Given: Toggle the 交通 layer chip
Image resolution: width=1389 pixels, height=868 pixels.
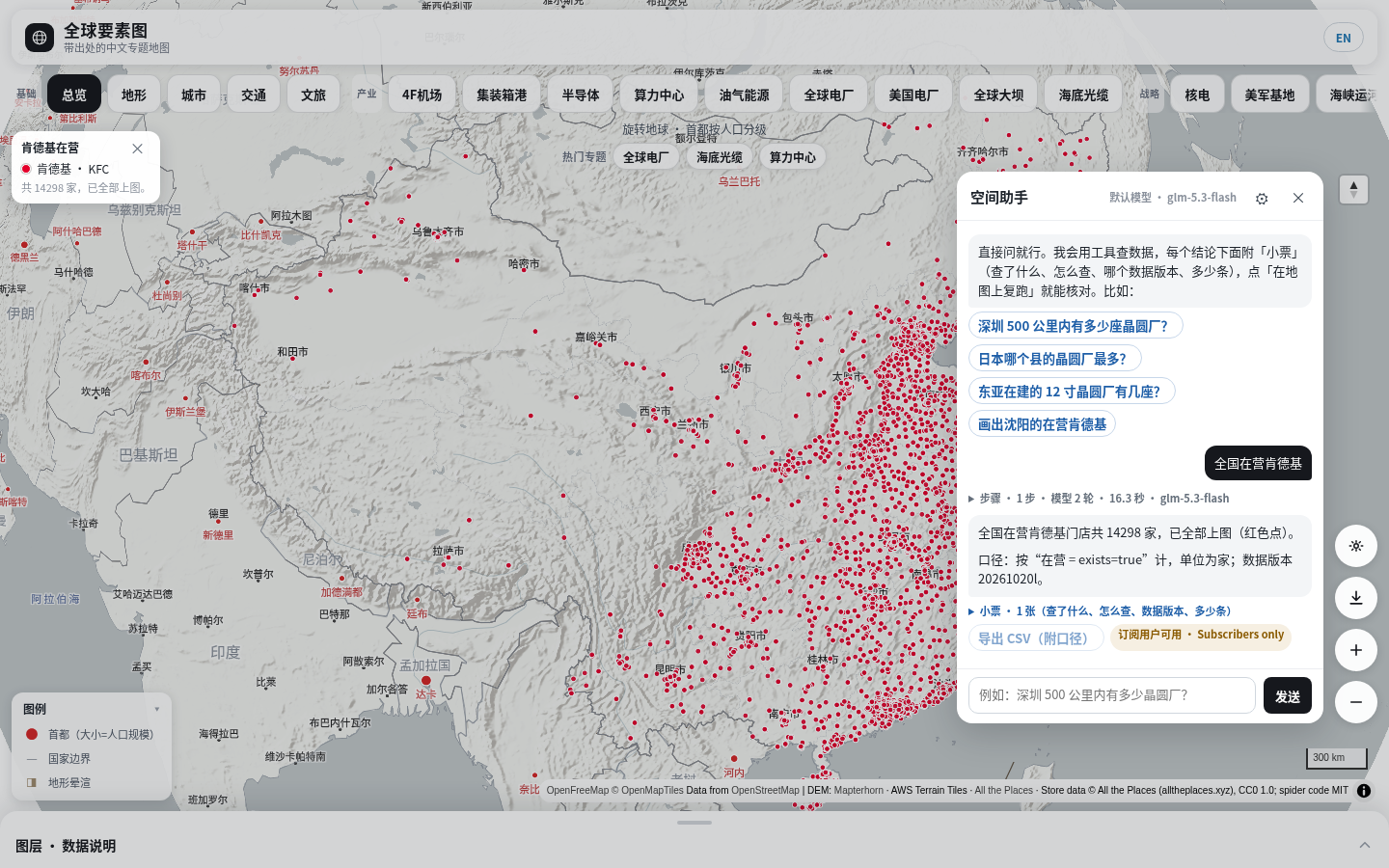Looking at the screenshot, I should pyautogui.click(x=254, y=95).
